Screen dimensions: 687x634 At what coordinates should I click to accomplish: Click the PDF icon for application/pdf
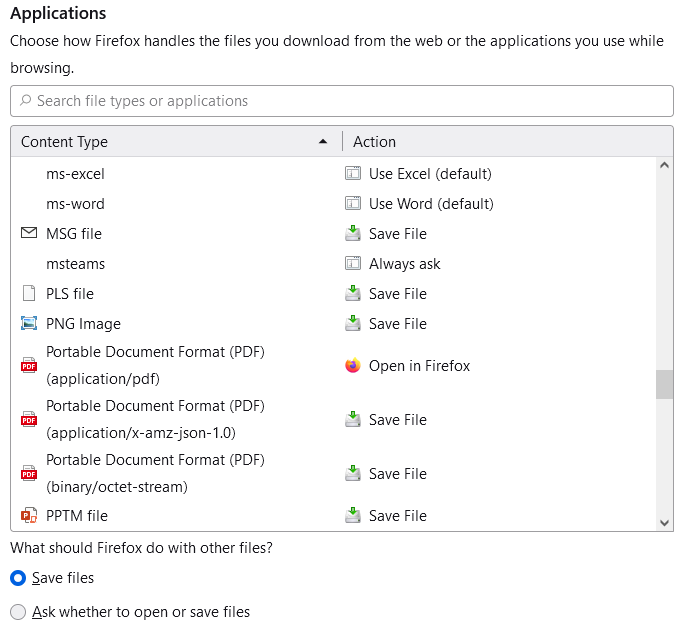pyautogui.click(x=28, y=366)
